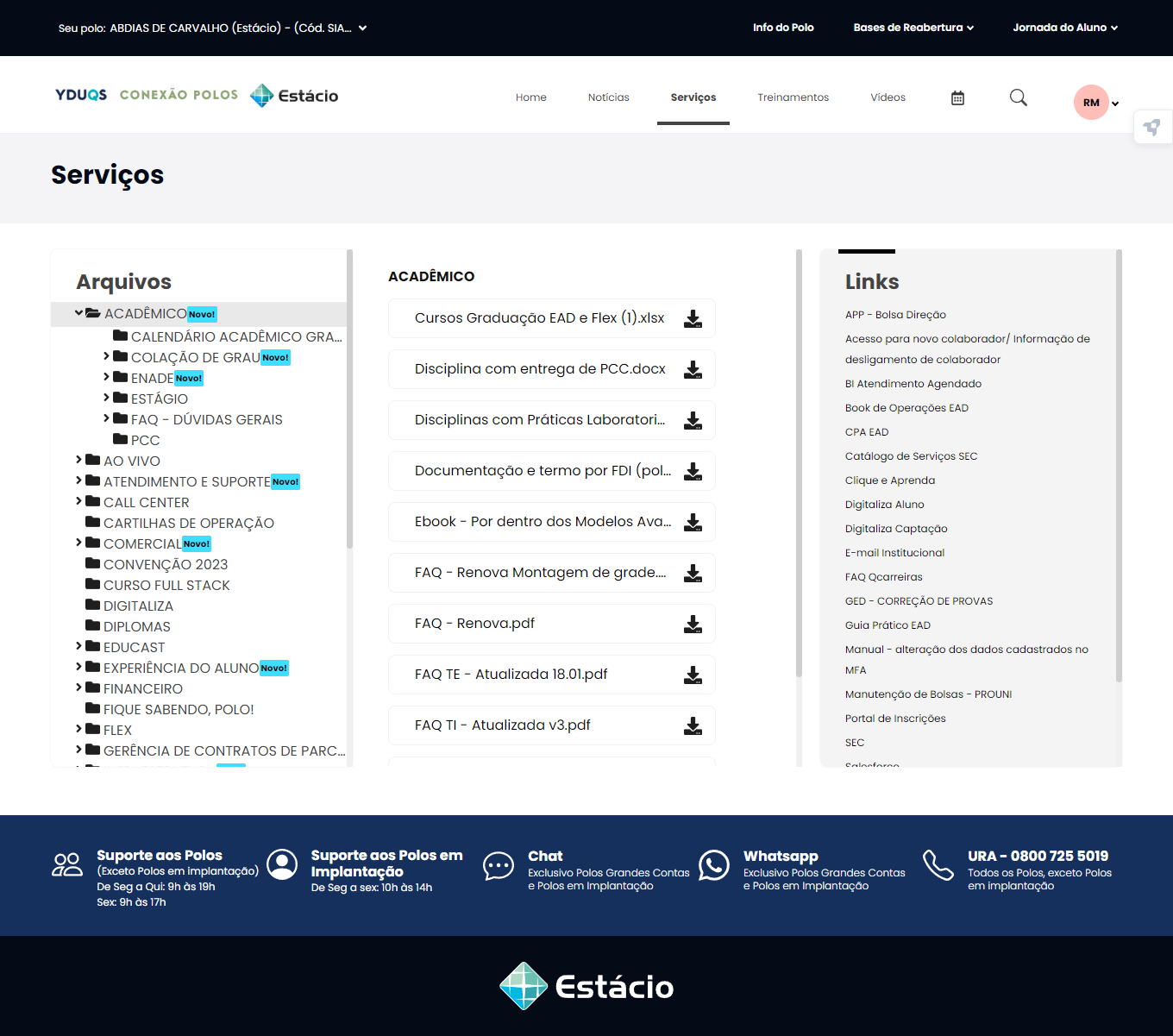Expand the FINANCEIRO folder
This screenshot has width=1173, height=1036.
78,688
